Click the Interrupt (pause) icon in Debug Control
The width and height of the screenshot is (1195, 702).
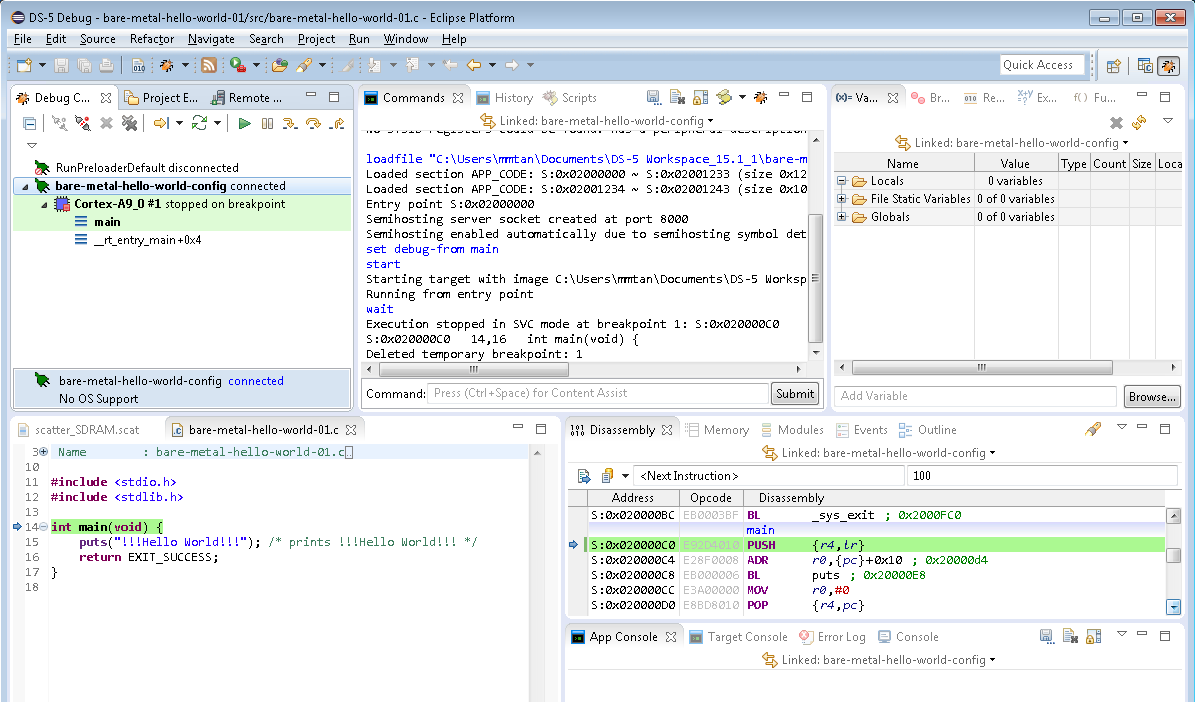[x=267, y=123]
